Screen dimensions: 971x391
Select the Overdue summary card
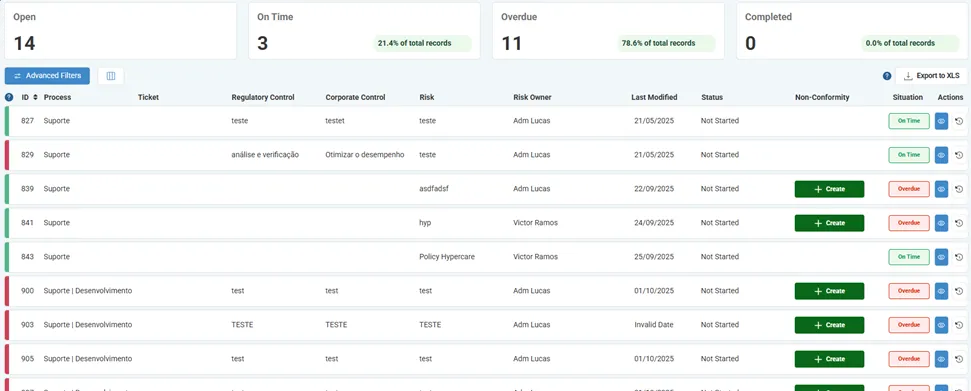point(608,31)
